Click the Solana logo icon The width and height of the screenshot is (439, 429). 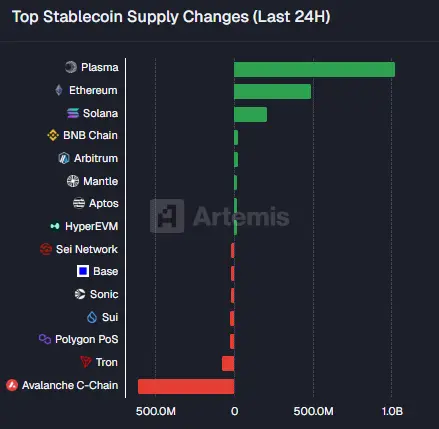click(x=73, y=113)
